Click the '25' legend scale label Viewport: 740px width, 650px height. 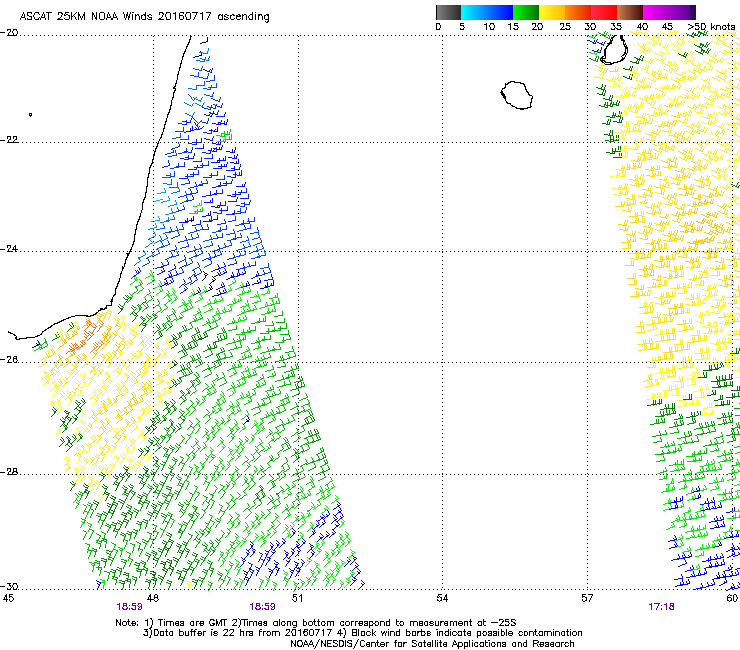point(565,27)
